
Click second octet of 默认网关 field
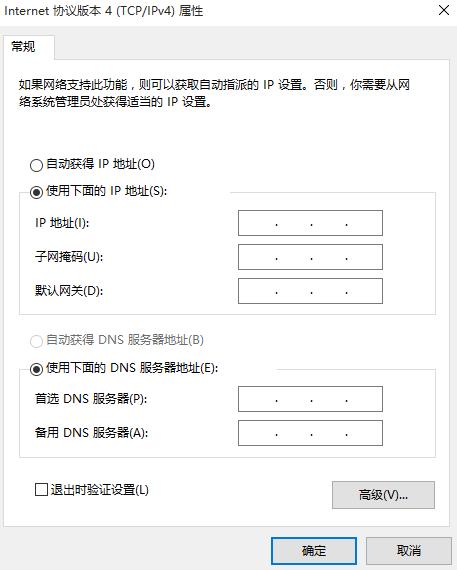pyautogui.click(x=294, y=291)
